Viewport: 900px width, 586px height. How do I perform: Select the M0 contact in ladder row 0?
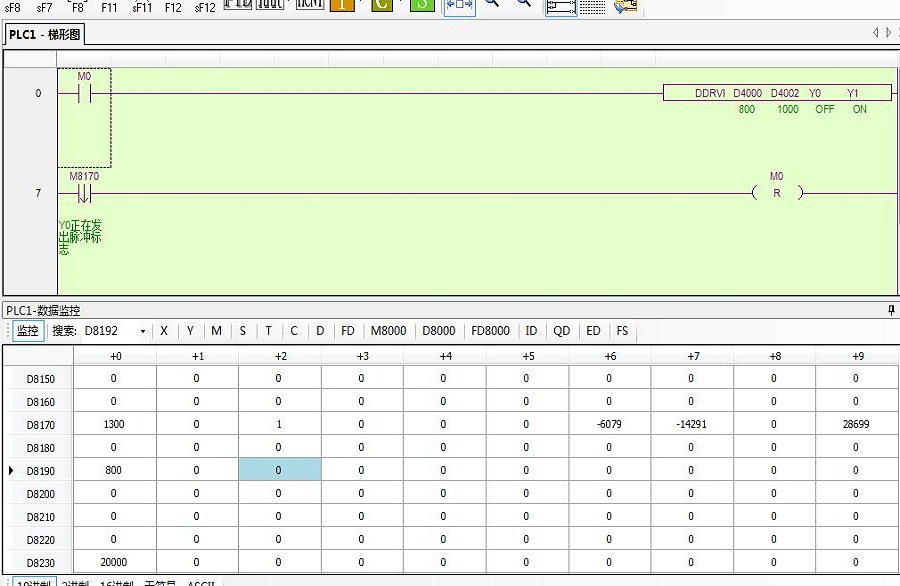[x=84, y=93]
